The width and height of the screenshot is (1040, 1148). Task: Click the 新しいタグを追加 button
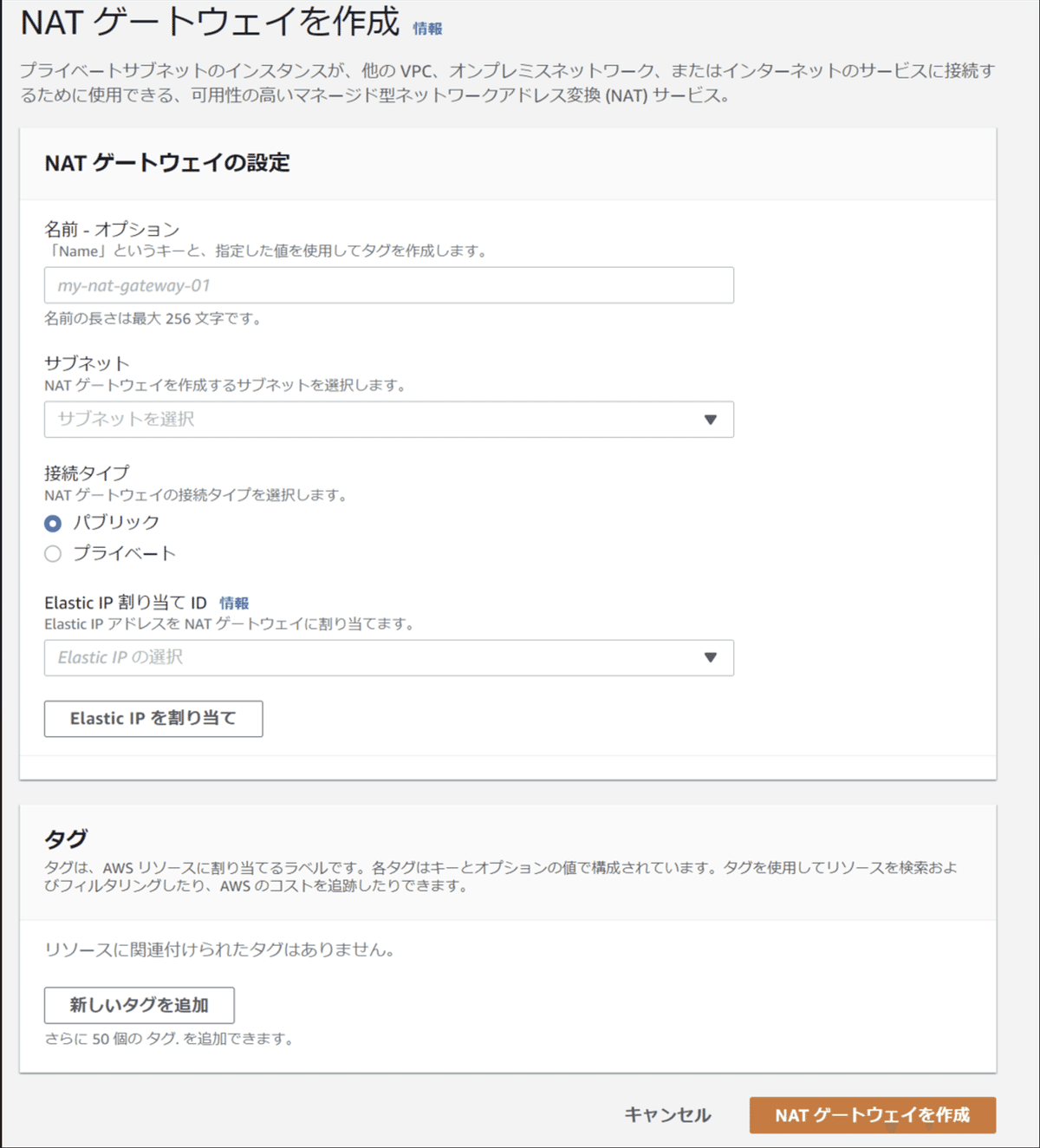click(x=140, y=1005)
